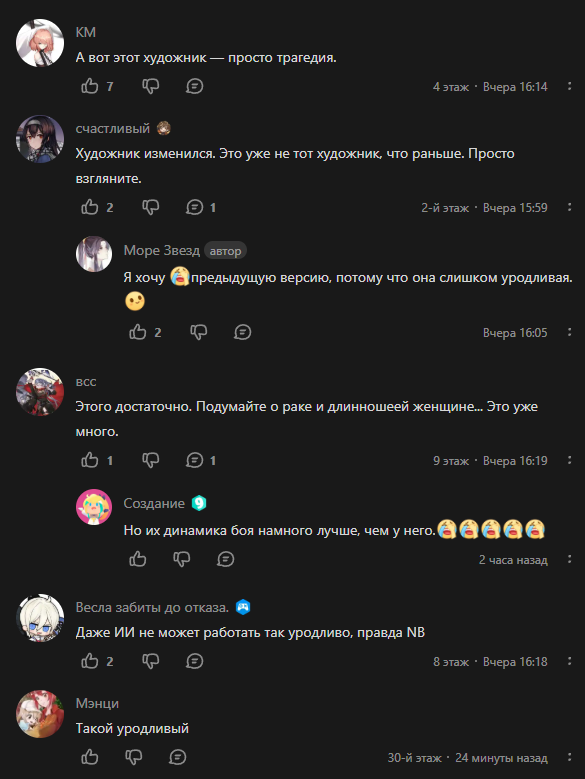Toggle like on Мэнци's comment

[90, 757]
